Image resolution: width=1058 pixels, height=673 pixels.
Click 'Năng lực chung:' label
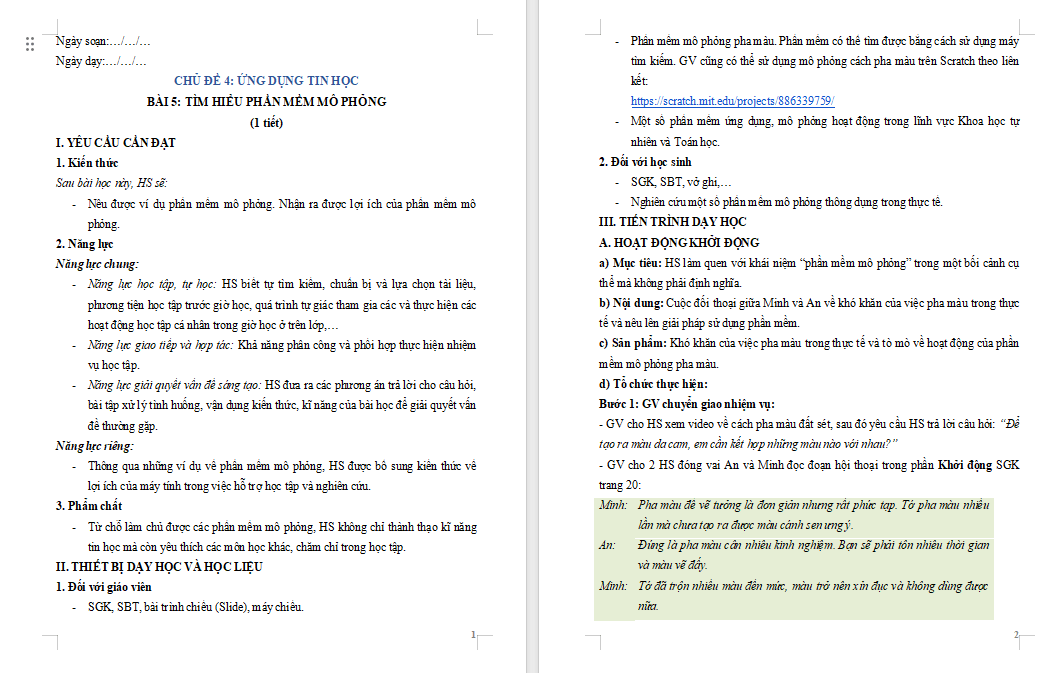click(96, 264)
